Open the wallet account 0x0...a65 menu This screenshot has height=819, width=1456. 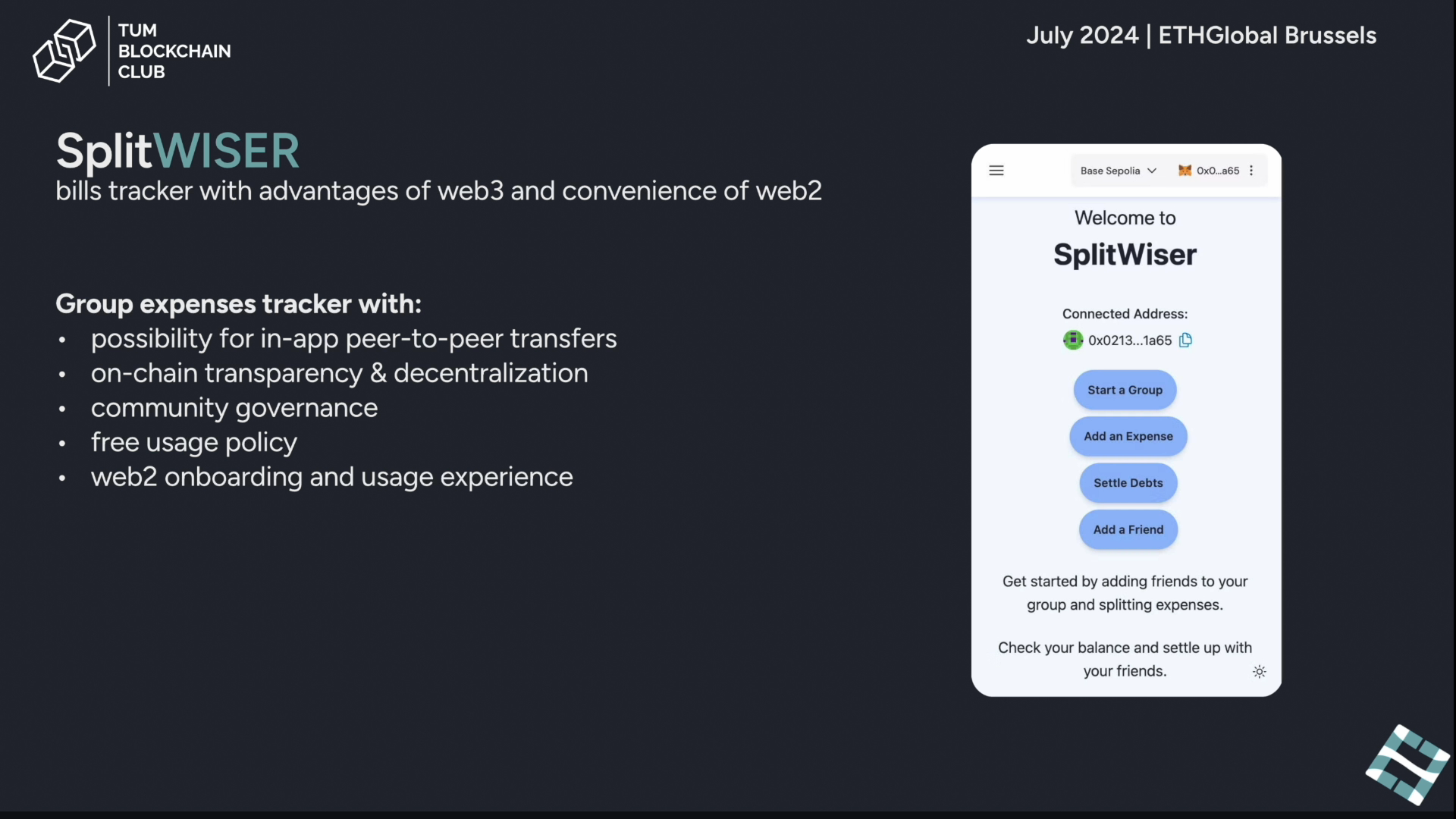click(x=1209, y=171)
